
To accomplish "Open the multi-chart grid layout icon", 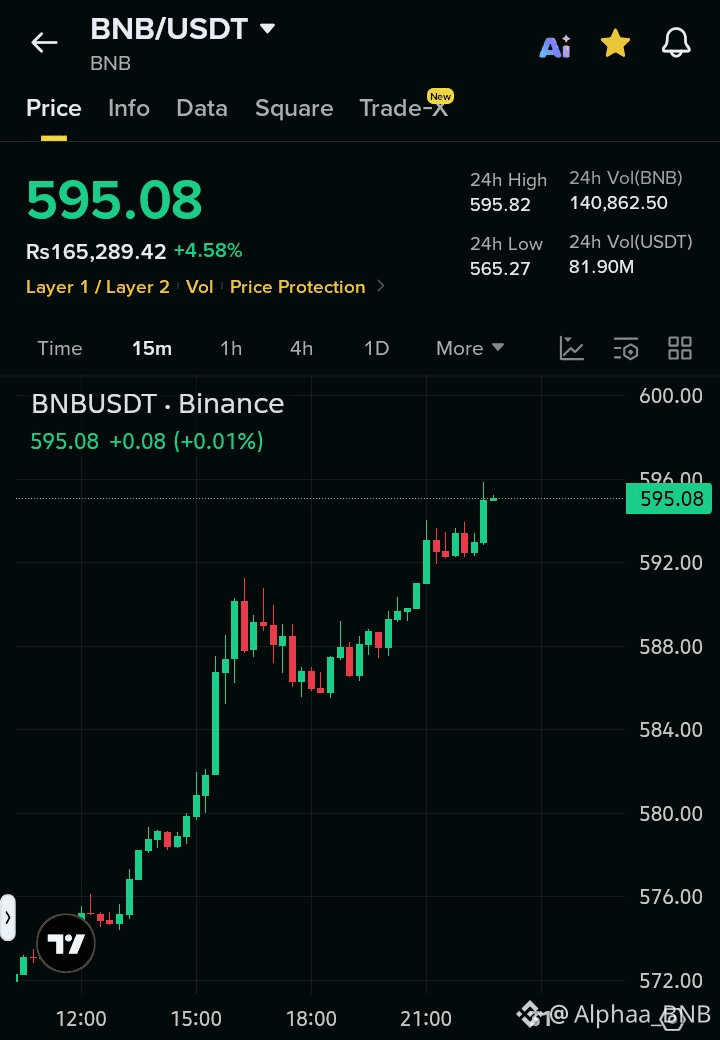I will 680,348.
